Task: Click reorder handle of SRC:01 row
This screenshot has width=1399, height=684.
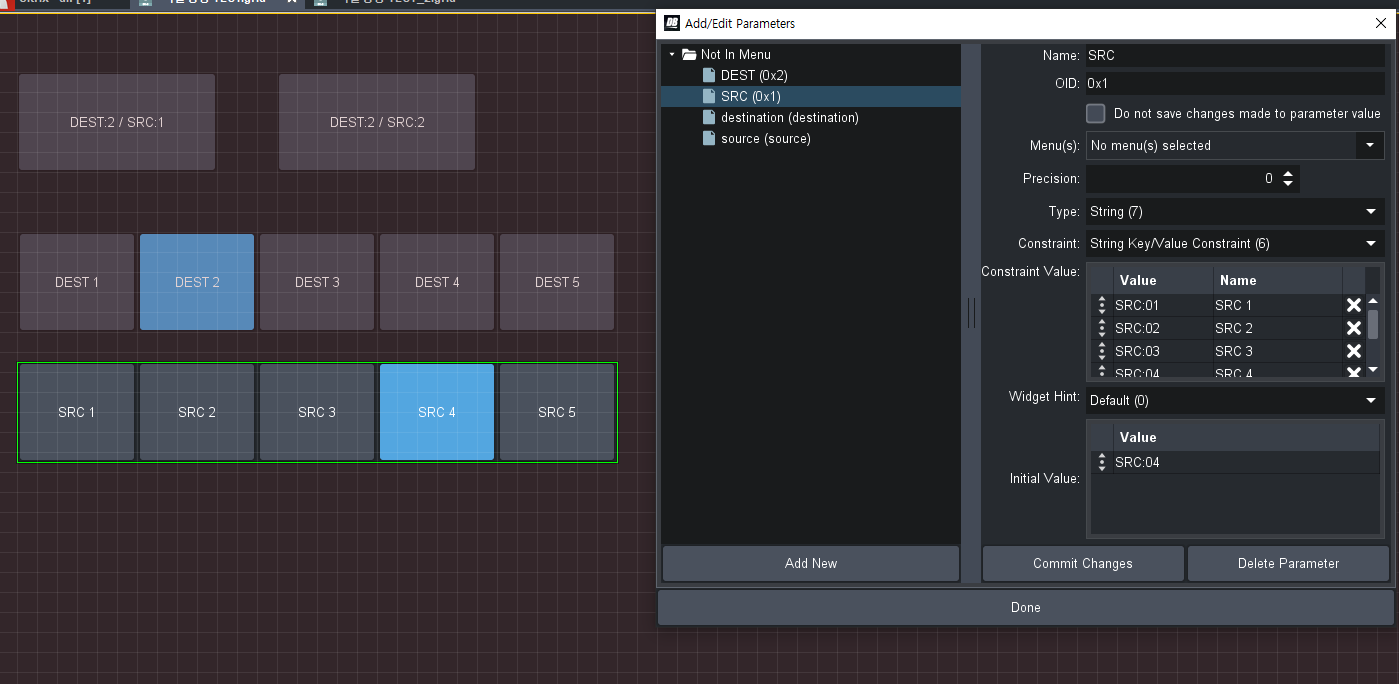Action: tap(1101, 305)
